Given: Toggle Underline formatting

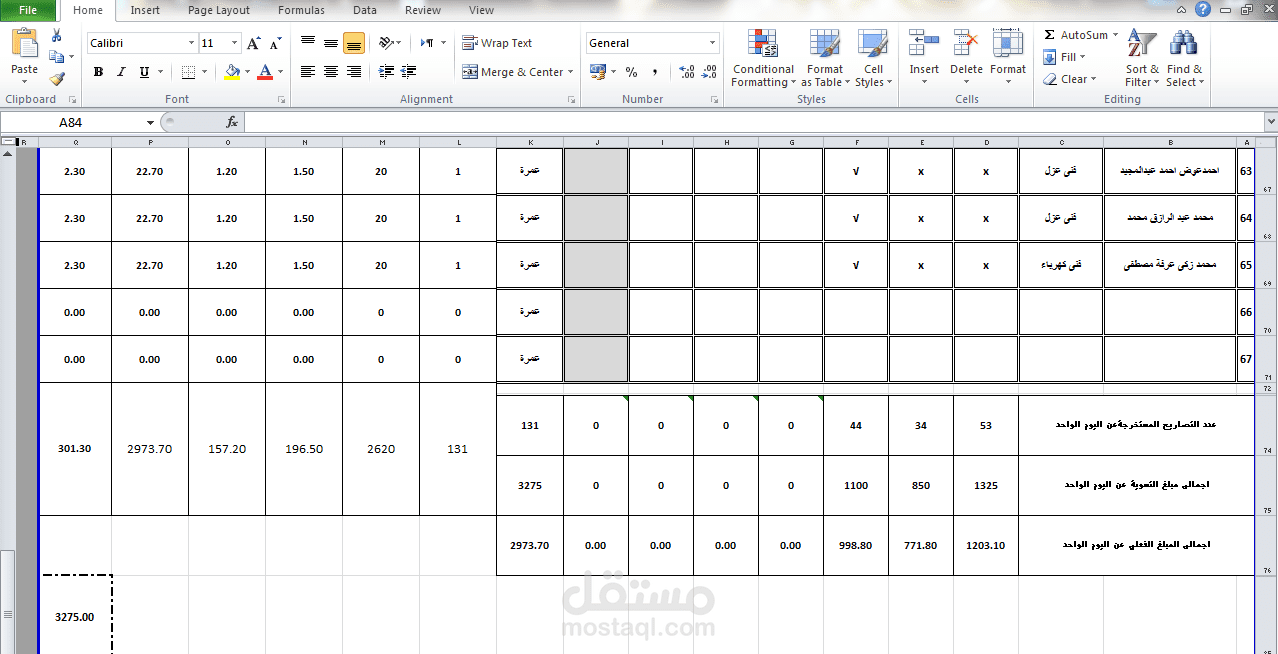Looking at the screenshot, I should point(144,72).
